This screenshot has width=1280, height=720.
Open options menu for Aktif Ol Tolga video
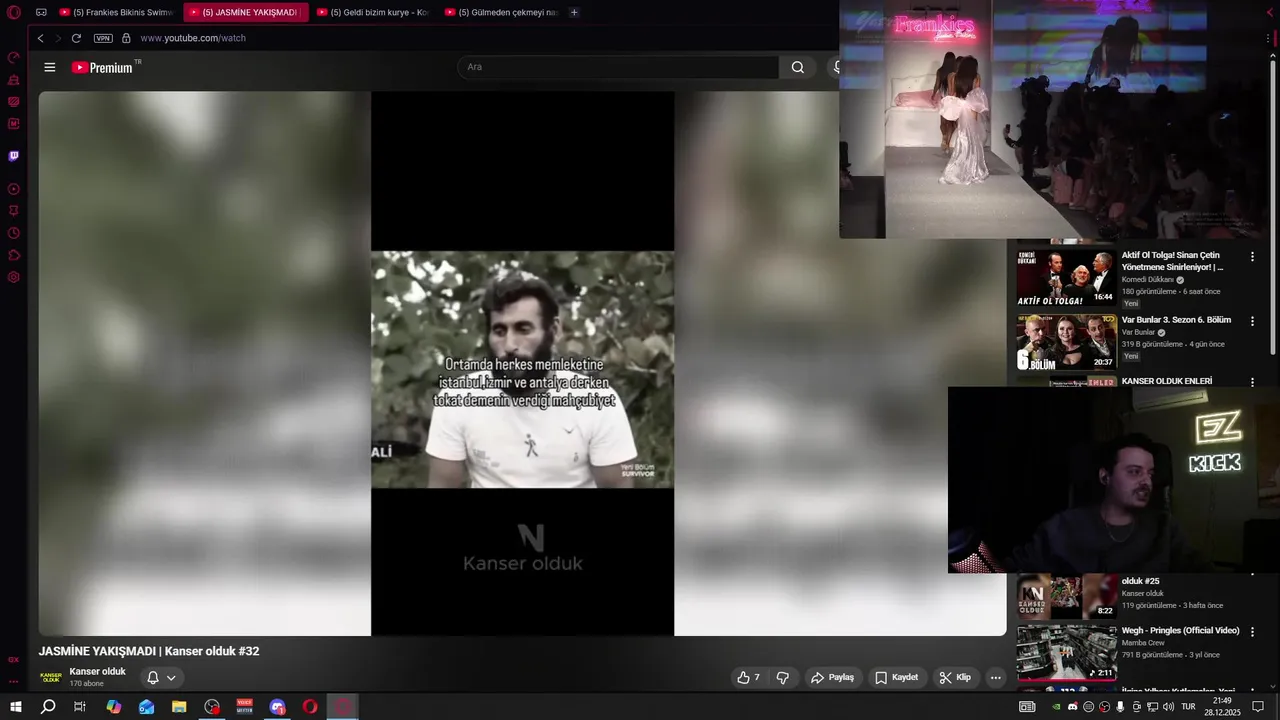(x=1252, y=257)
